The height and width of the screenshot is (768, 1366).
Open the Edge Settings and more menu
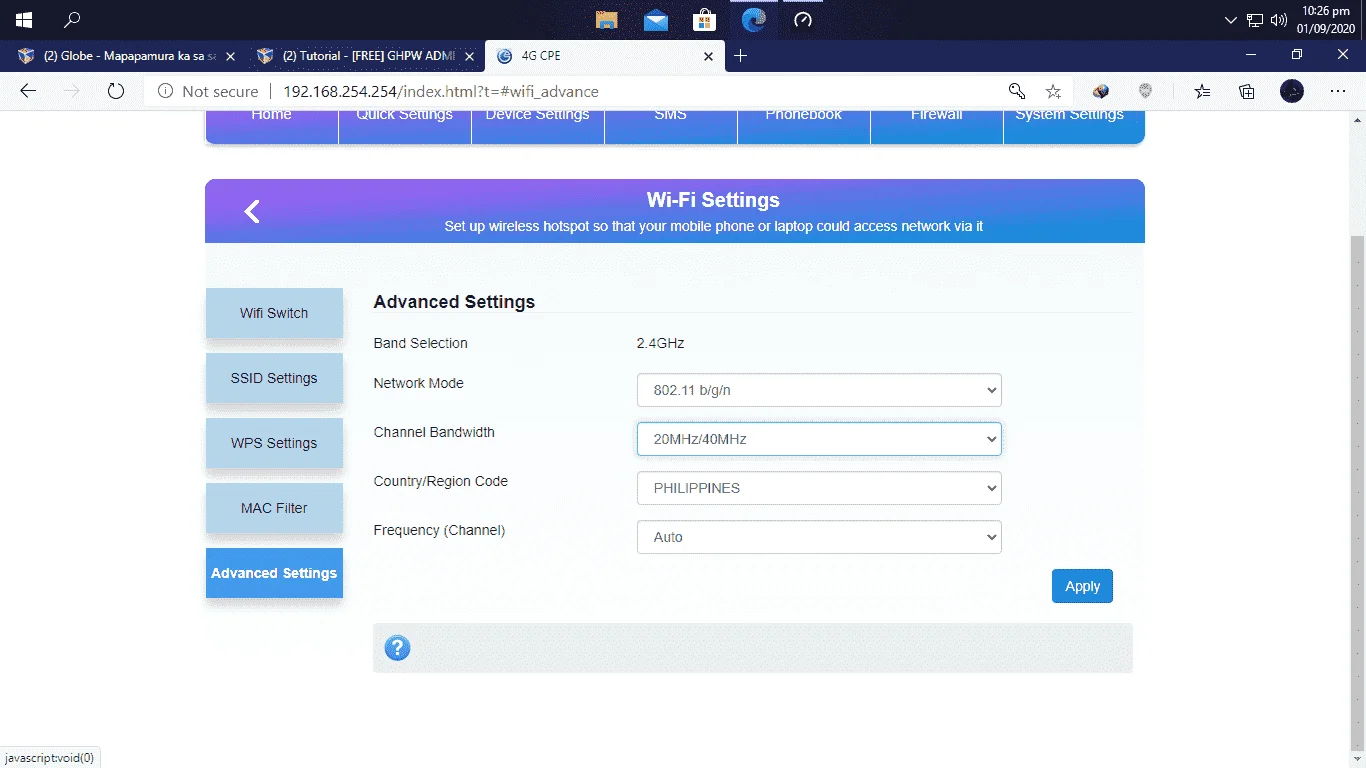click(x=1338, y=91)
